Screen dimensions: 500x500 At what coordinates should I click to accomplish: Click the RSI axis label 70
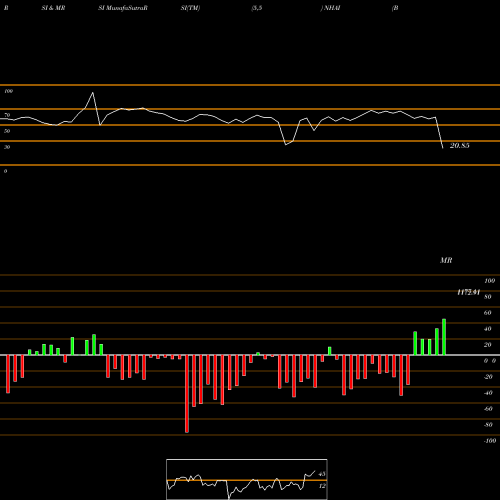point(7,115)
